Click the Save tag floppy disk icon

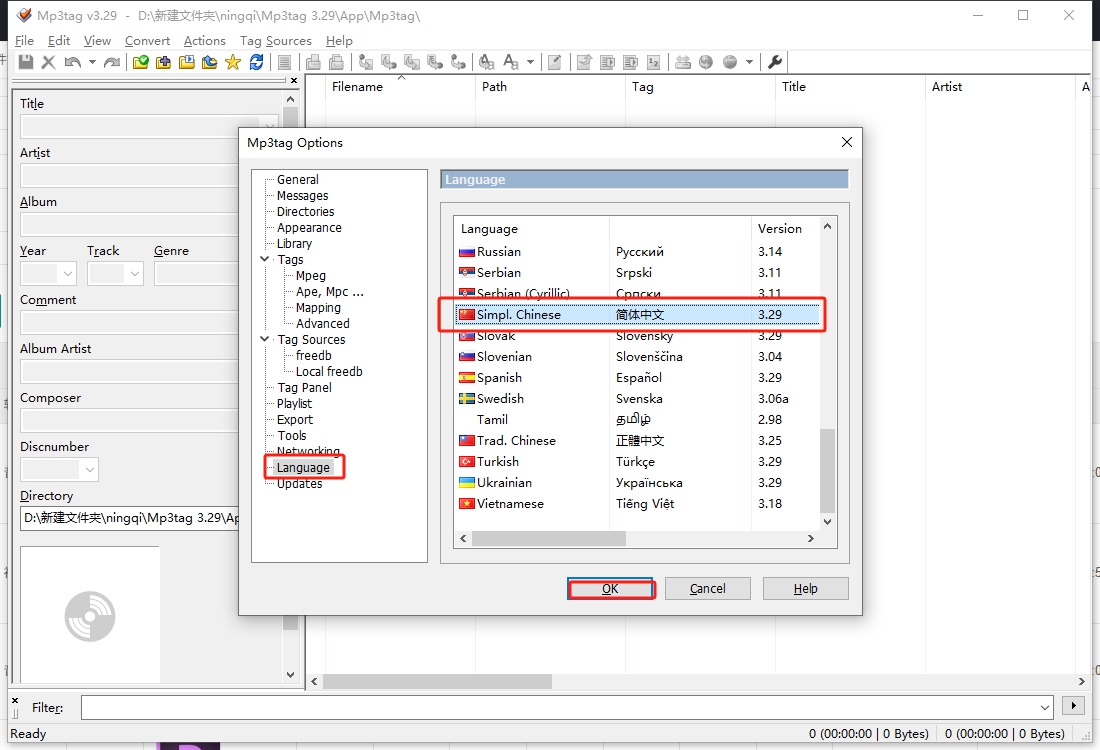tap(26, 62)
